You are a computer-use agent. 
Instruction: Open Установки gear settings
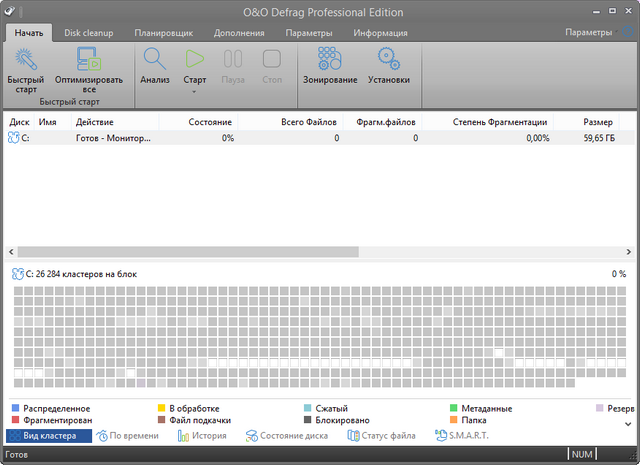coord(388,59)
